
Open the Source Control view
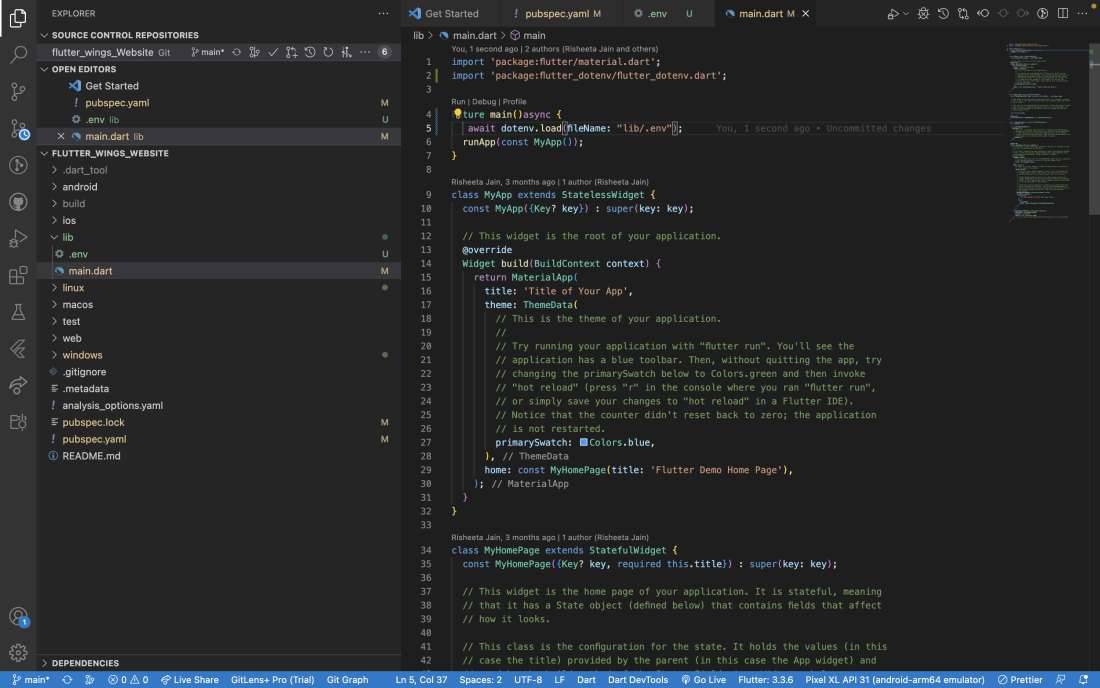(18, 92)
